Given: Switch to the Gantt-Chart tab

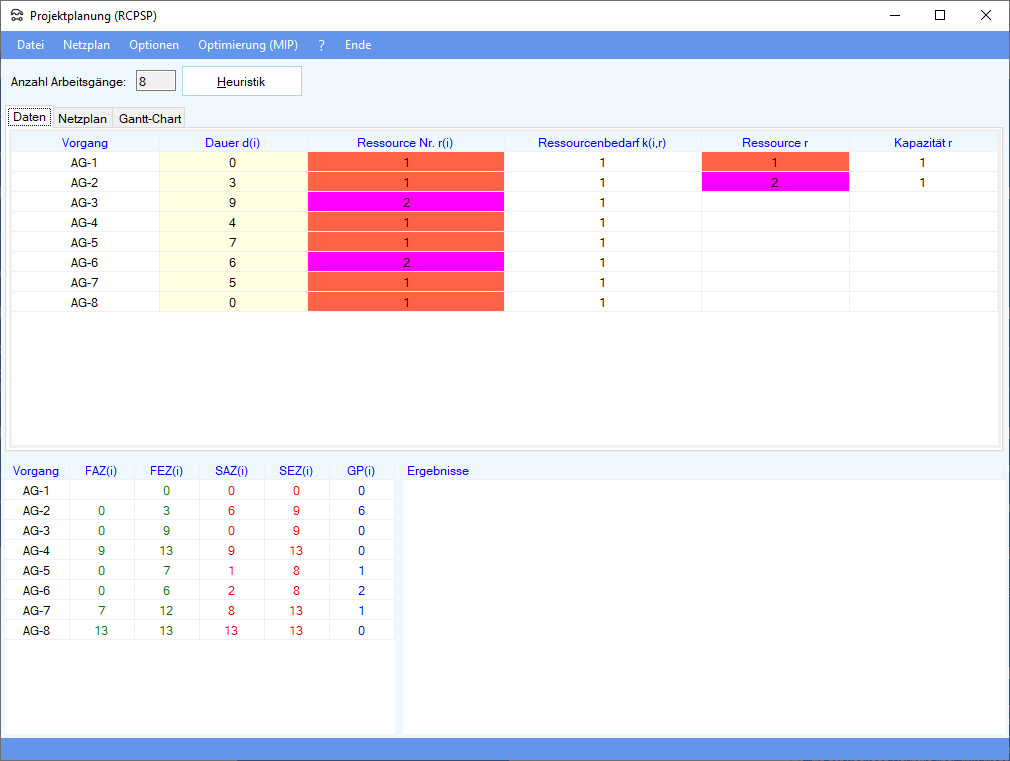Looking at the screenshot, I should point(150,118).
